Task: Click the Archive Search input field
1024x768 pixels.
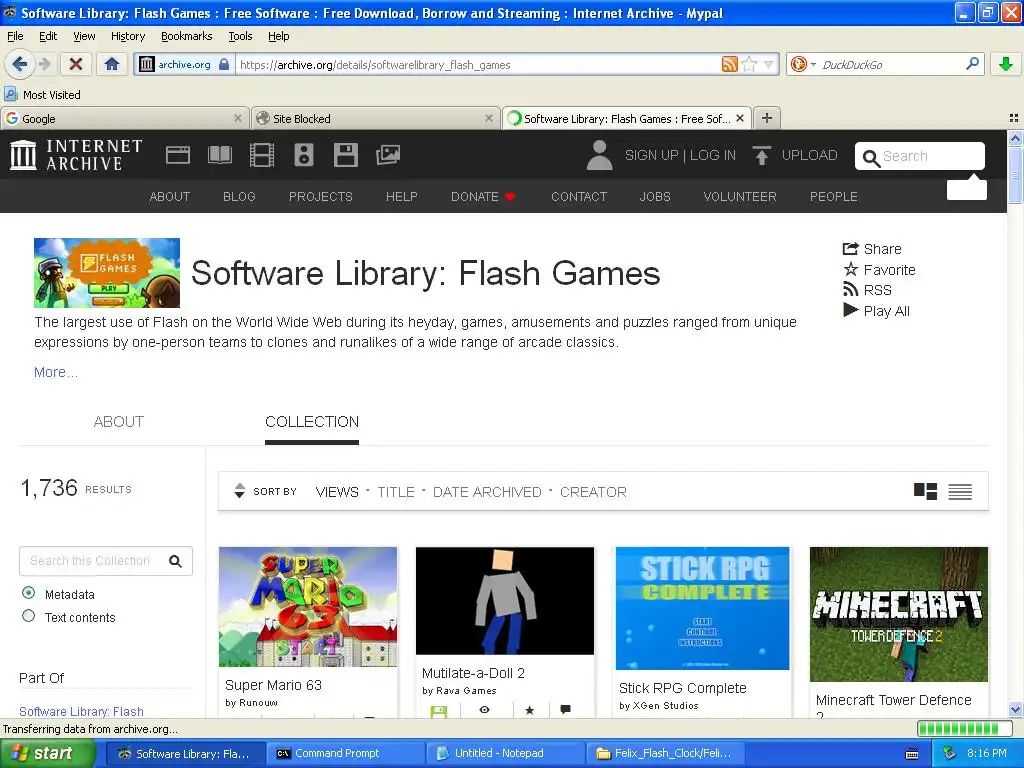Action: (920, 155)
